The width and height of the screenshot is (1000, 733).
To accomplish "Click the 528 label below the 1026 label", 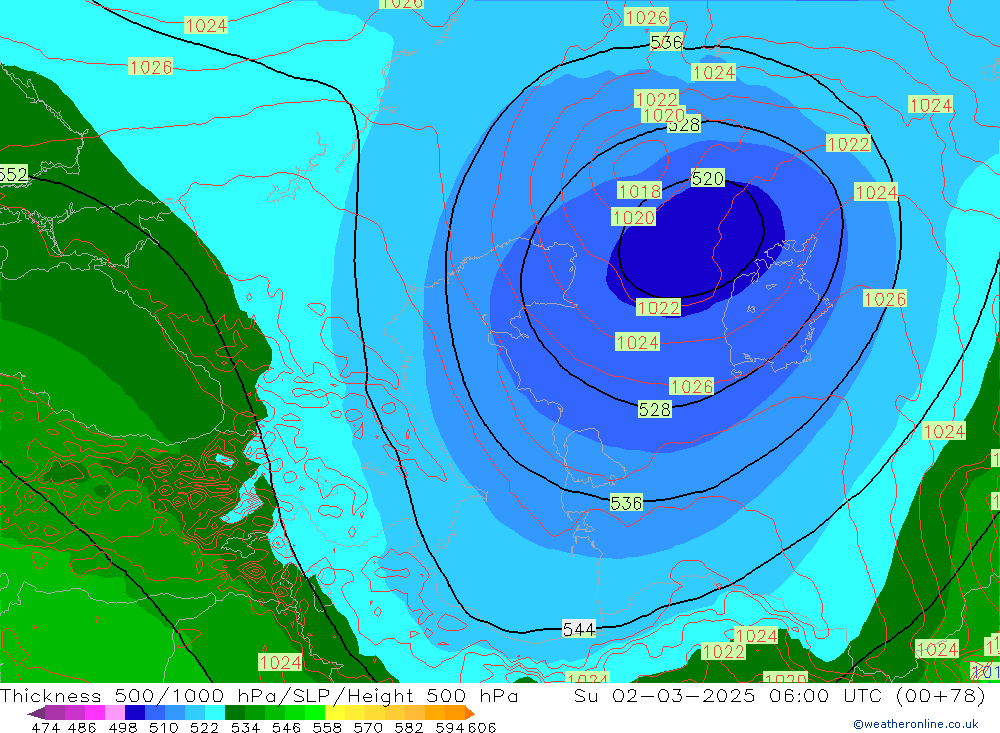I will pos(655,409).
